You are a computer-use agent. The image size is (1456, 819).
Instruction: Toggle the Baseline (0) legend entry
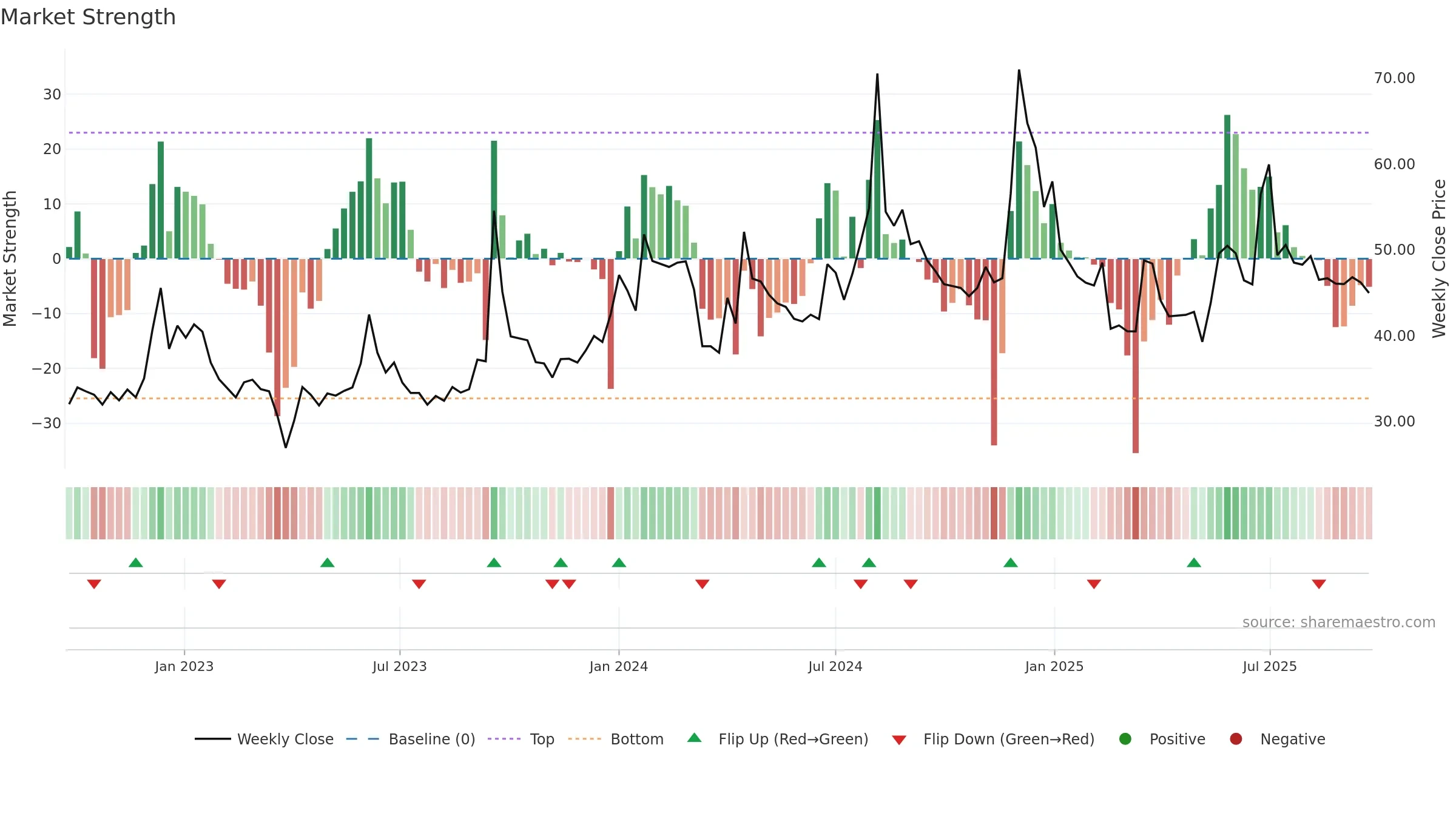point(411,739)
